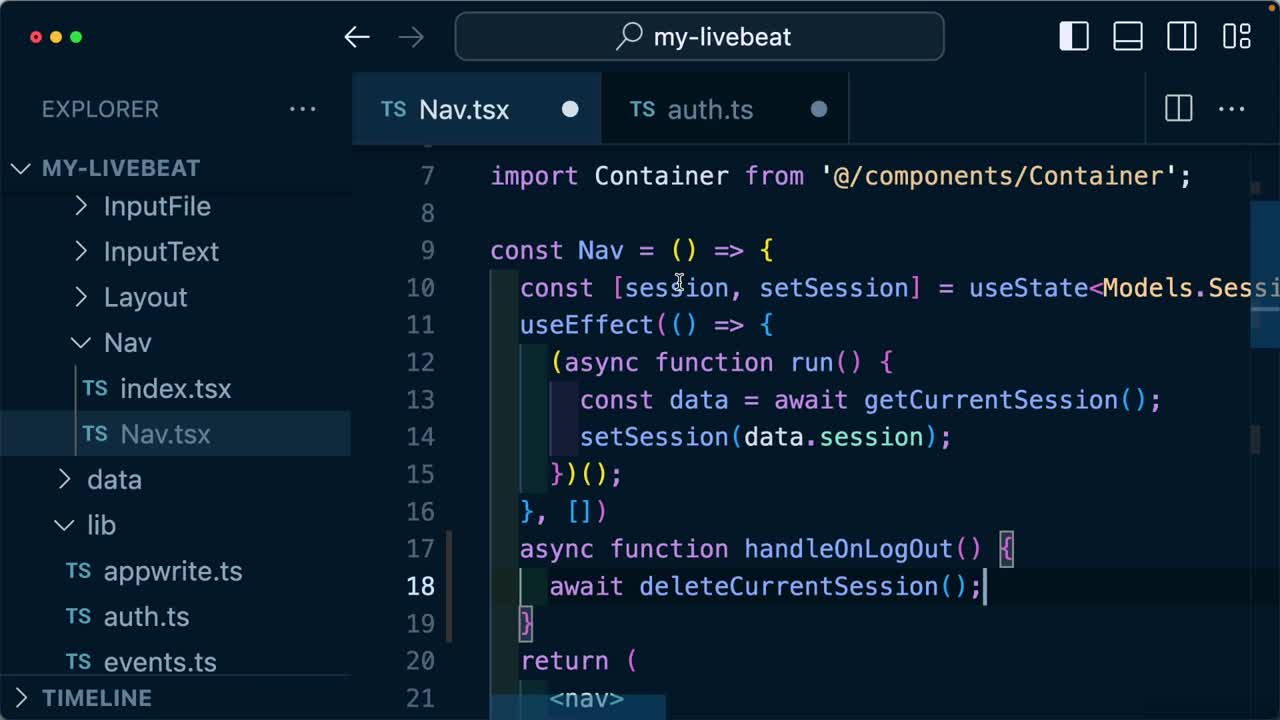The height and width of the screenshot is (720, 1280).
Task: Click the split editor right icon
Action: (x=1179, y=109)
